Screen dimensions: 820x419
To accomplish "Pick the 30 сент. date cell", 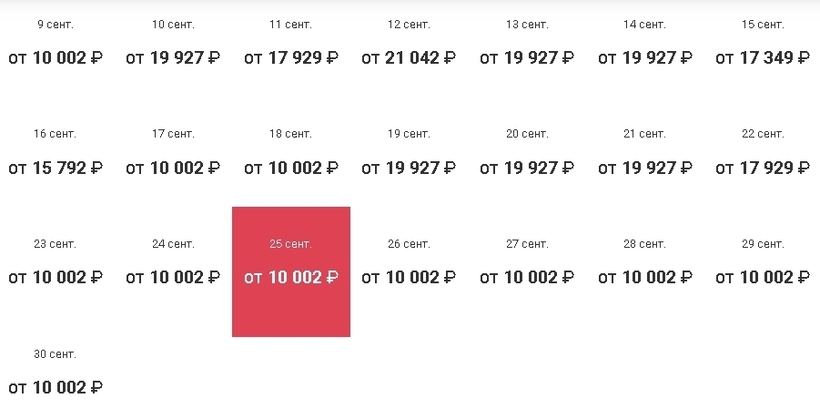I will click(55, 373).
